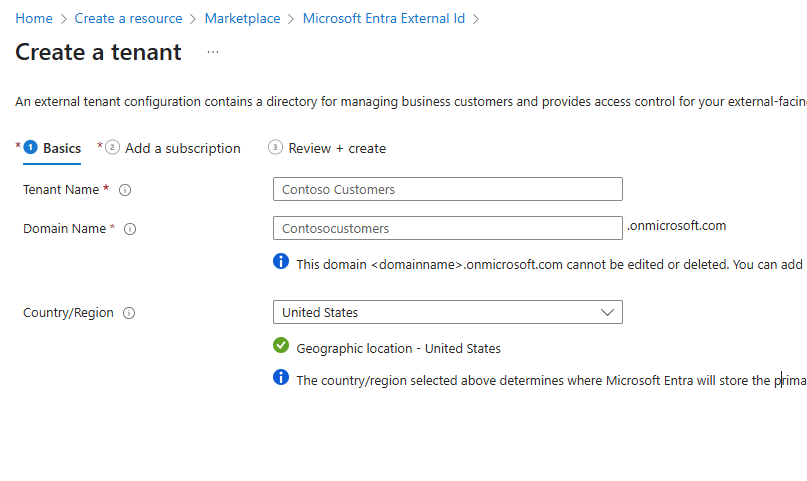This screenshot has width=807, height=481.
Task: Open the Country/Region dropdown
Action: click(x=448, y=312)
